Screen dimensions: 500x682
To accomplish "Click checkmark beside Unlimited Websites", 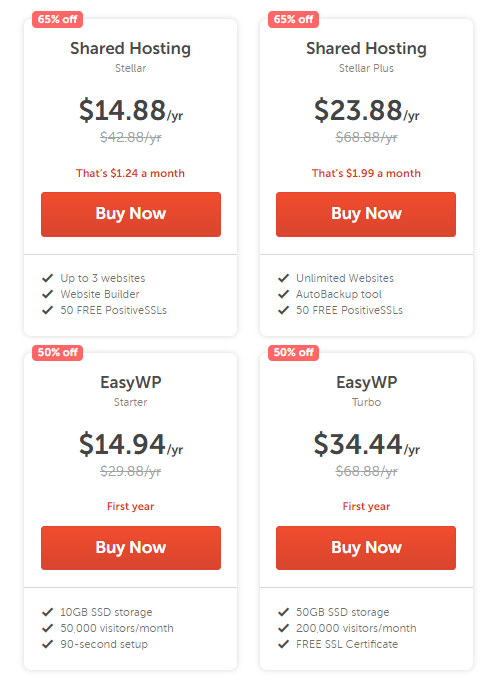I will click(283, 278).
